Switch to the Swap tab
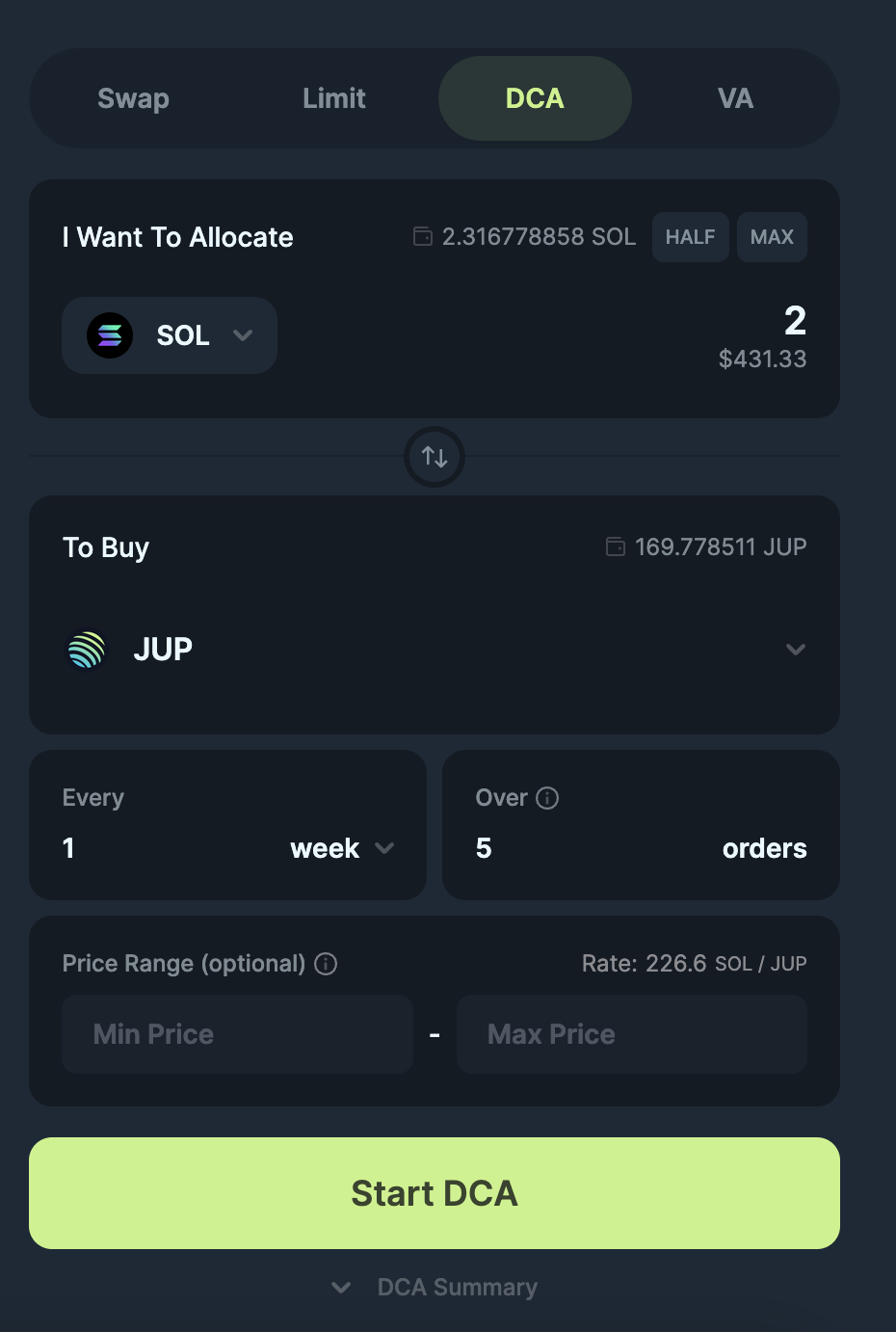Viewport: 896px width, 1332px height. 133,98
